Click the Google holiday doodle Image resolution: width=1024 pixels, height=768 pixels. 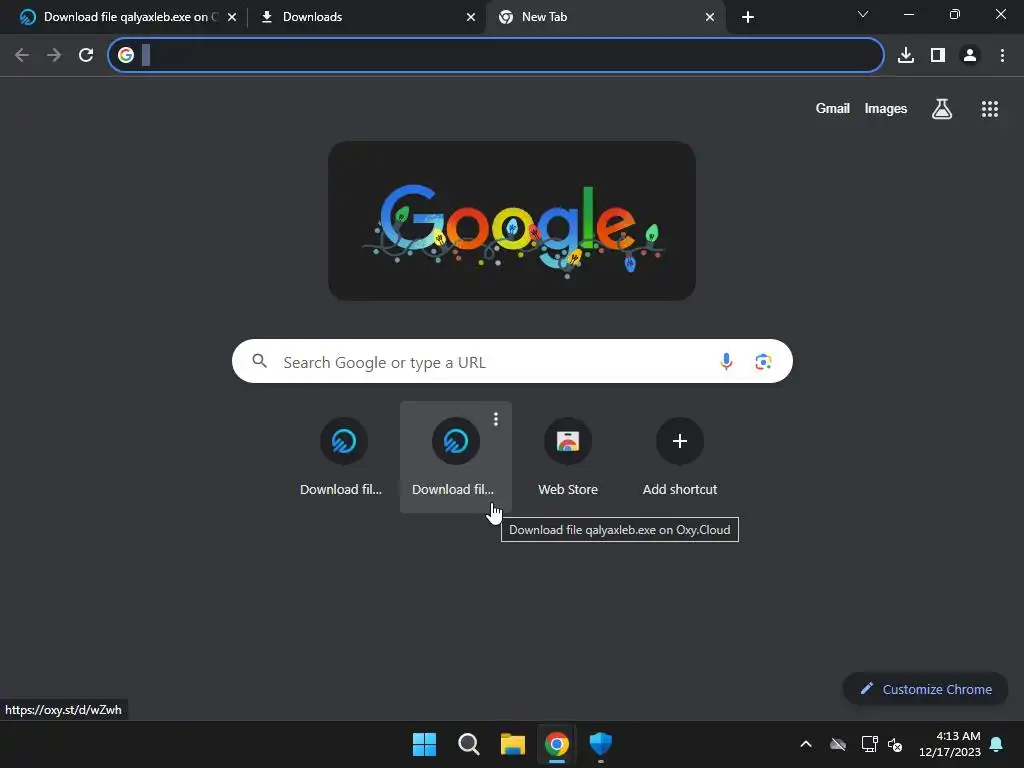coord(512,221)
